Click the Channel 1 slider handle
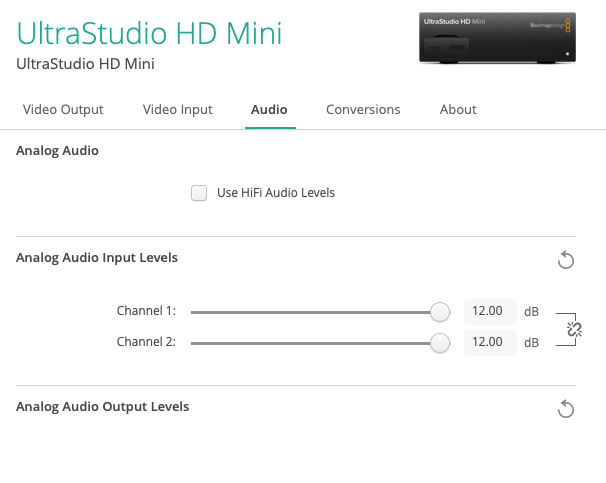 pos(440,312)
